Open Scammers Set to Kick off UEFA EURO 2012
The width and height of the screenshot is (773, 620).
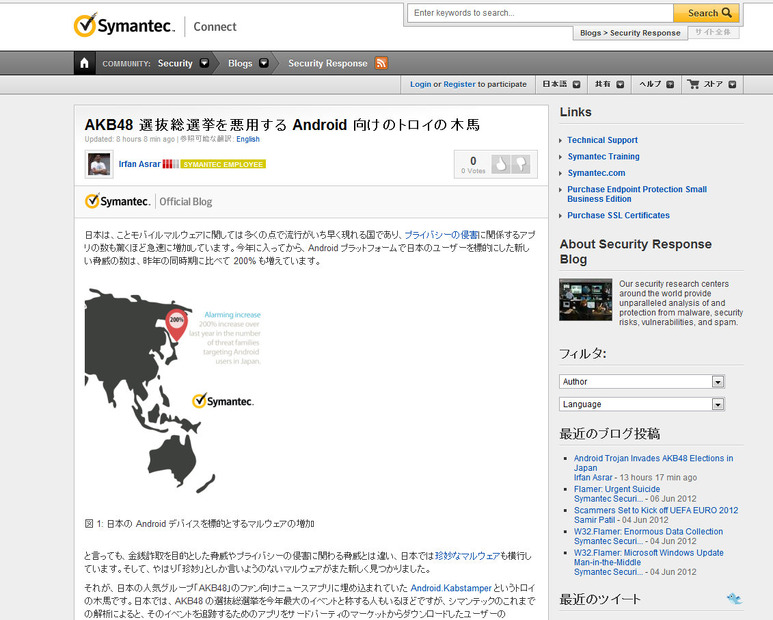click(x=656, y=510)
